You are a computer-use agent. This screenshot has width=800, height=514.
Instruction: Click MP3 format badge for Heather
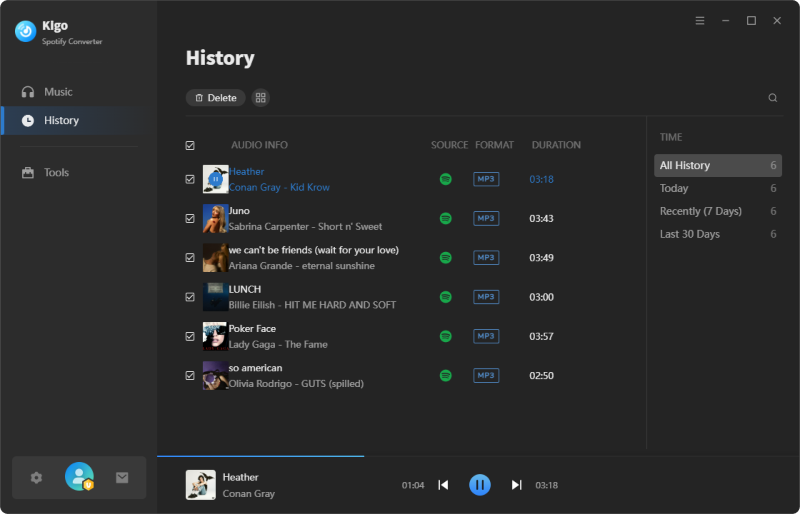[x=486, y=179]
